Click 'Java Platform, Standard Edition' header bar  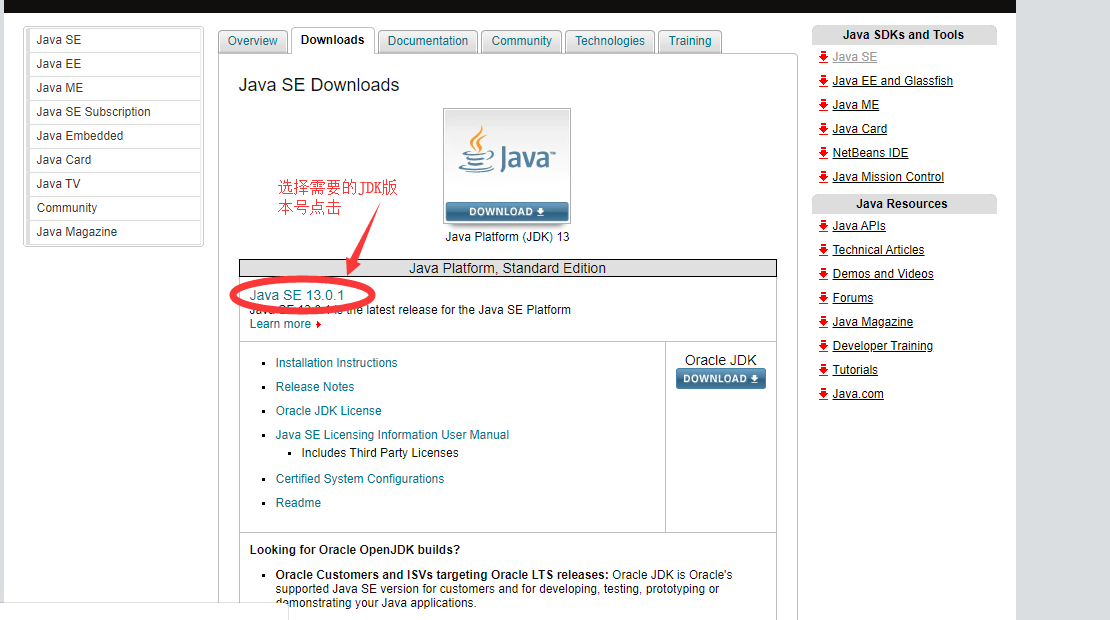click(x=508, y=268)
